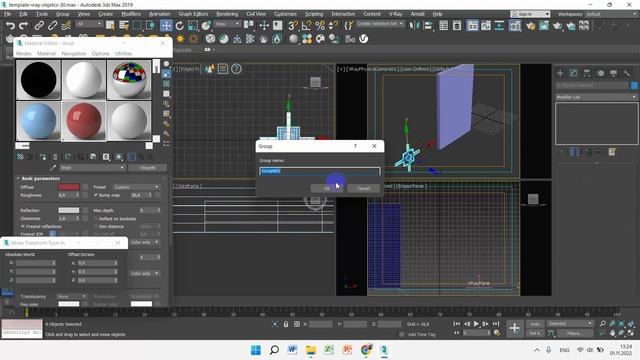Select the Bind to Space Warp tool
Viewport: 640px width, 360px height.
[x=66, y=26]
